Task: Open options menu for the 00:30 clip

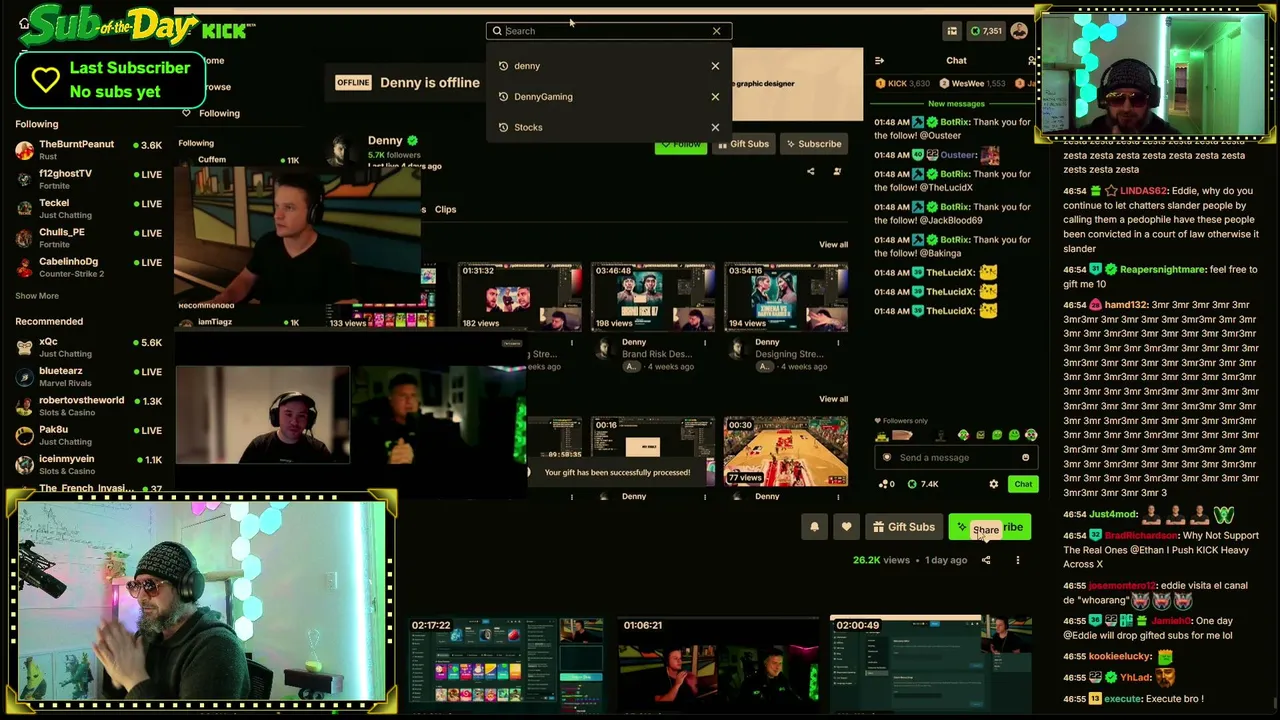Action: [838, 496]
